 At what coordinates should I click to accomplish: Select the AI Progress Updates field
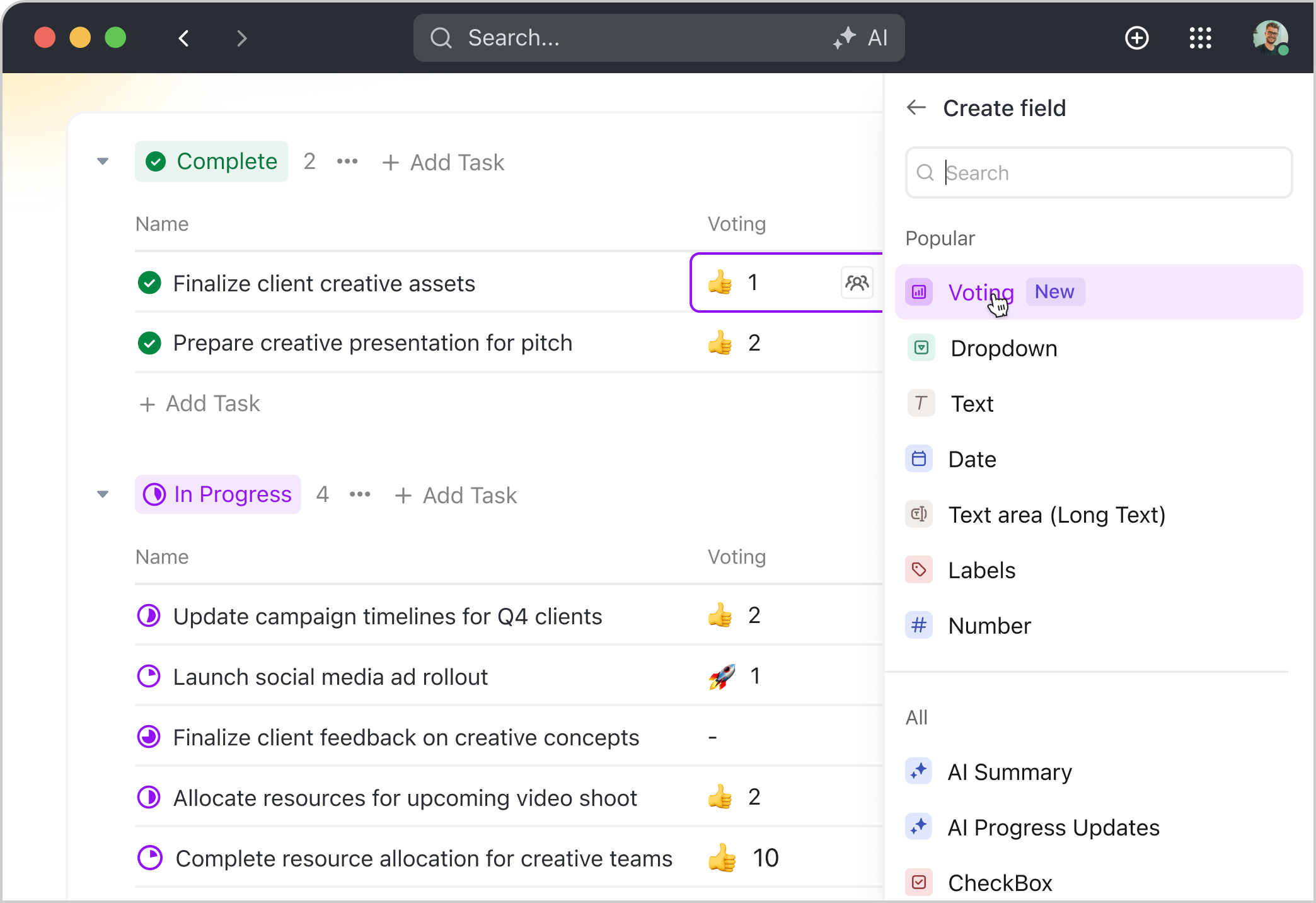pos(1099,827)
